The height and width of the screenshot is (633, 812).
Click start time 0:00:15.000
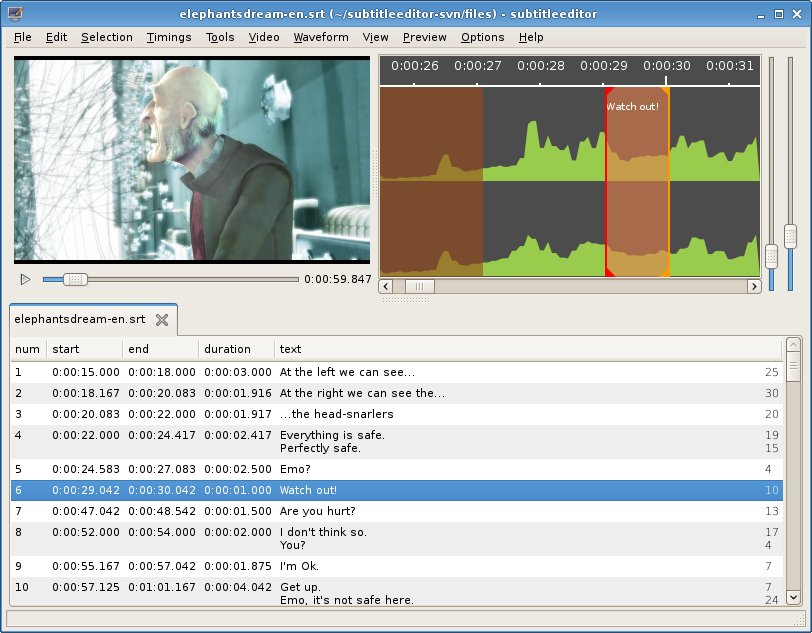[x=85, y=372]
